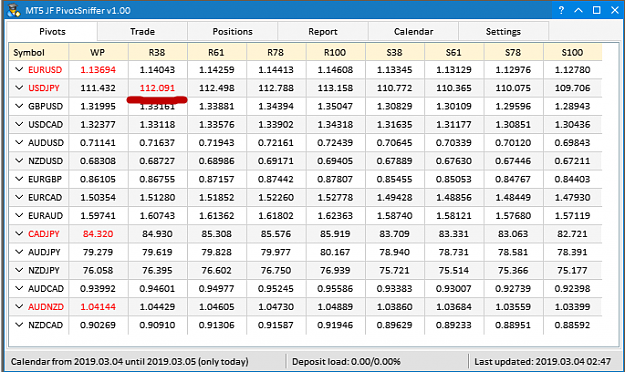Viewport: 625px width, 372px height.
Task: Click the Deposit load status text
Action: pos(346,362)
